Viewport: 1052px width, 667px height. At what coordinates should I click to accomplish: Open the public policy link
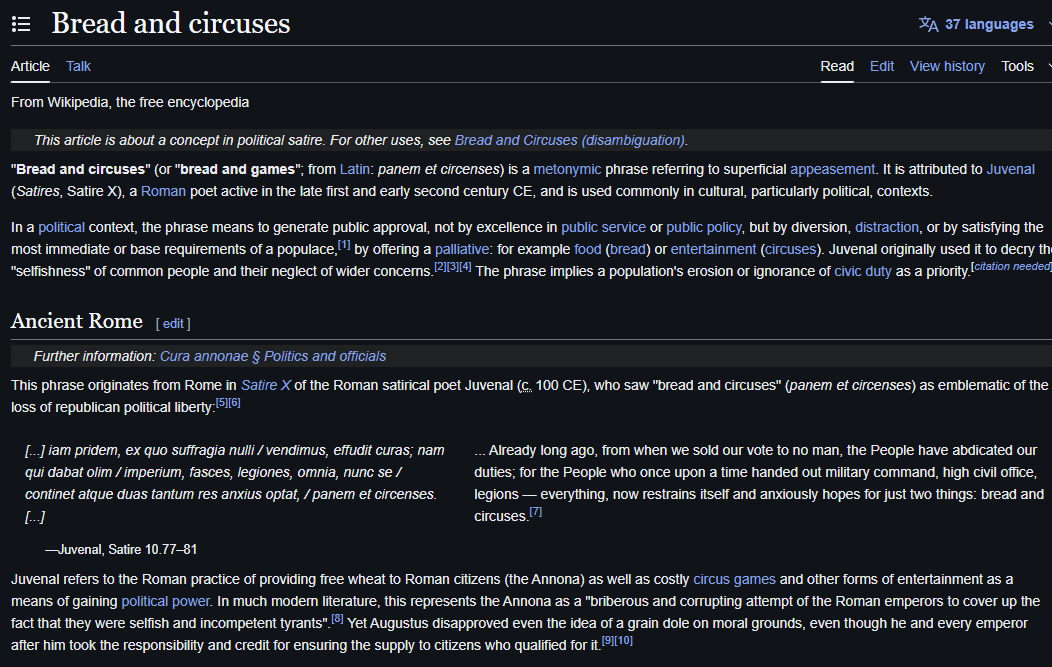pyautogui.click(x=704, y=227)
